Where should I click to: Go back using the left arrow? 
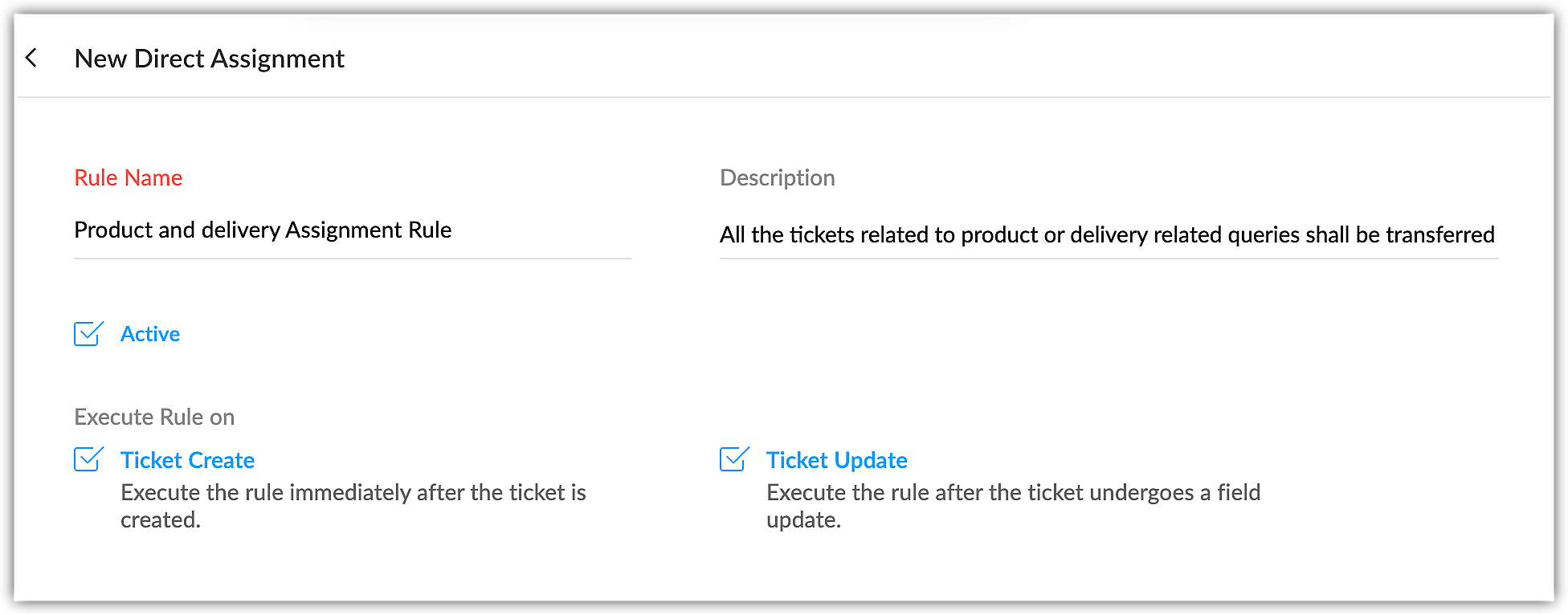click(x=31, y=58)
